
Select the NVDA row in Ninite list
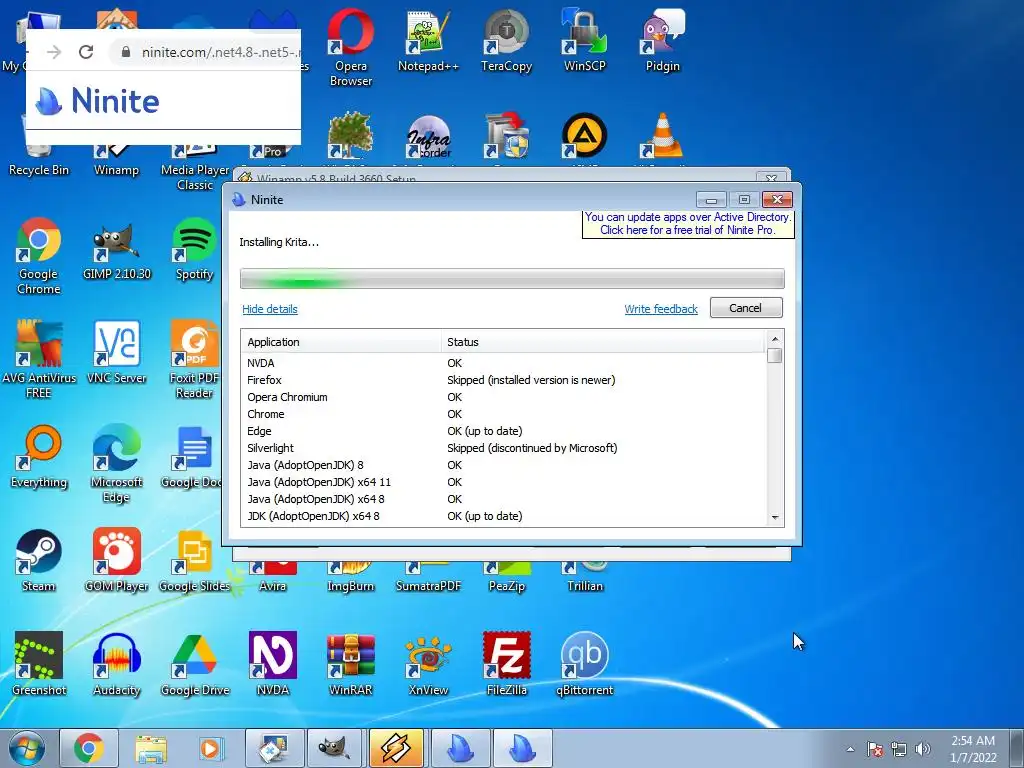point(503,363)
